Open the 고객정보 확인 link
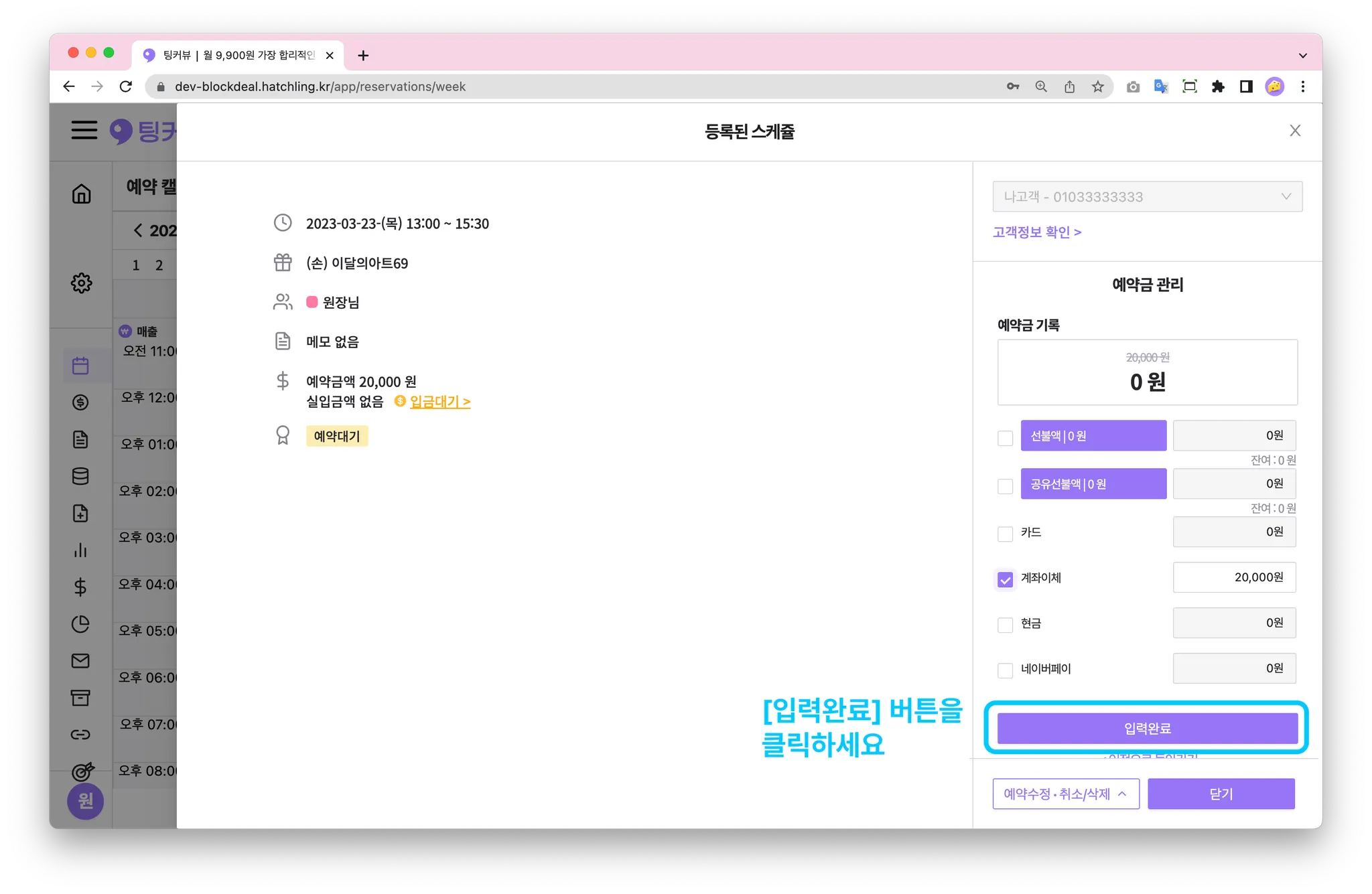The image size is (1372, 894). 1036,232
